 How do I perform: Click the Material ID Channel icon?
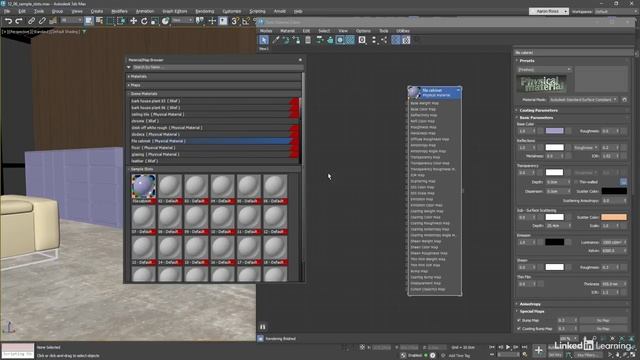click(x=362, y=40)
